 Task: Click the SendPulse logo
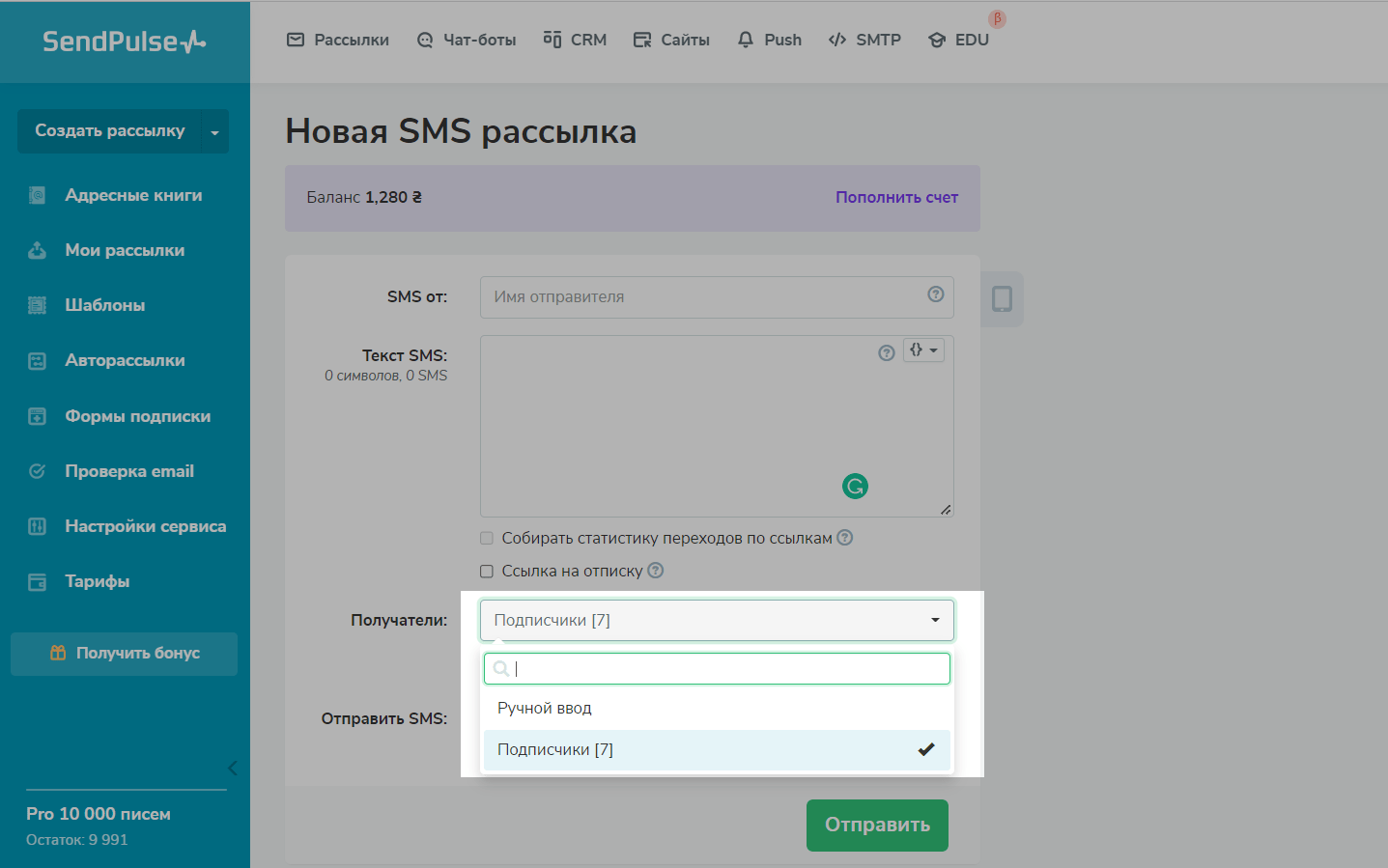click(125, 42)
